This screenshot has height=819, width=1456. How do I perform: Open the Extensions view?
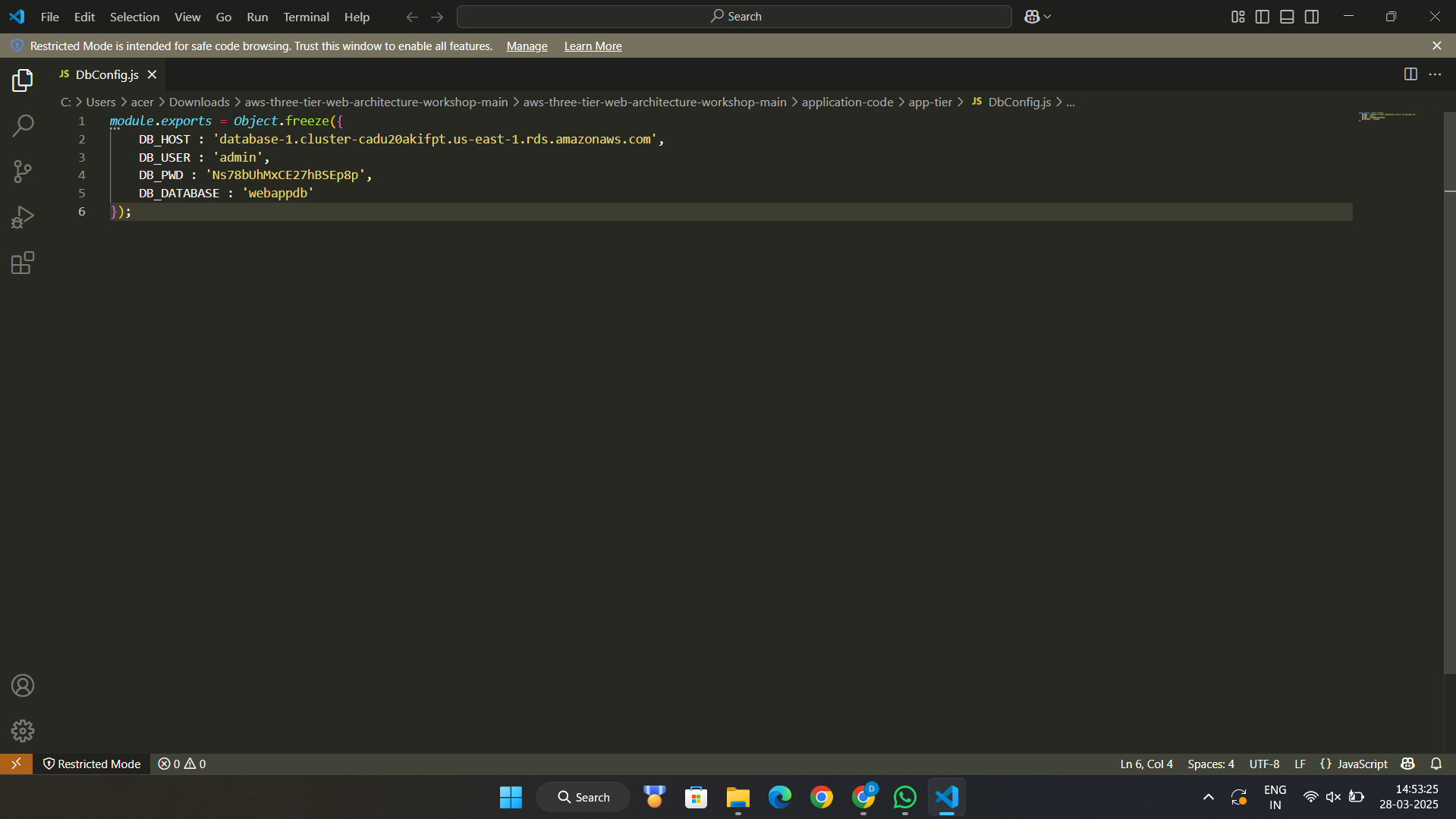coord(23,263)
